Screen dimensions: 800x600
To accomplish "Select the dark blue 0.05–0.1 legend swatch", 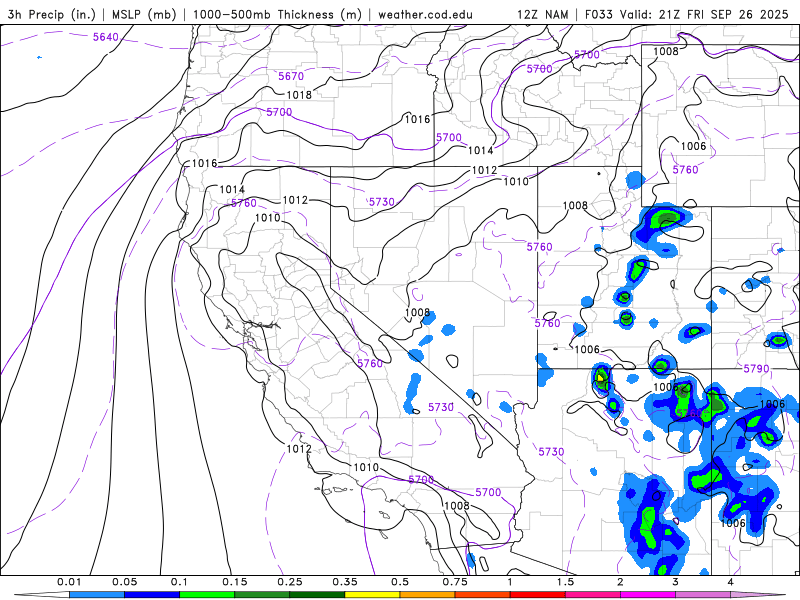I will point(152,595).
